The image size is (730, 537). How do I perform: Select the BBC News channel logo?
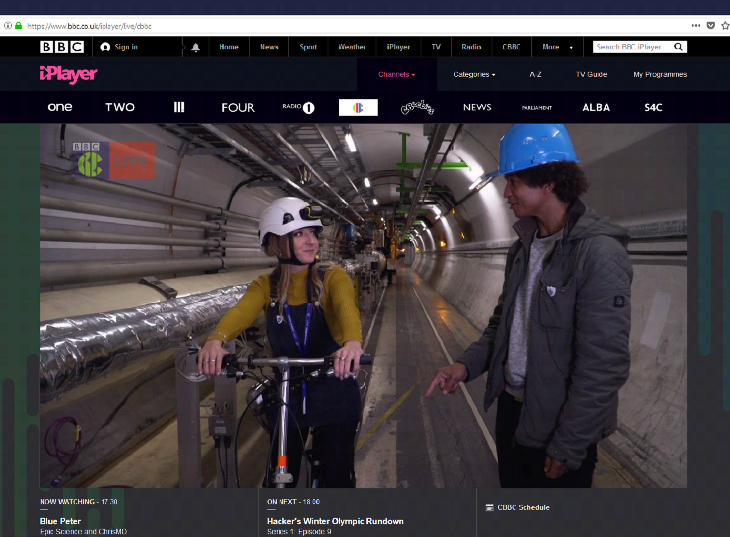[477, 108]
